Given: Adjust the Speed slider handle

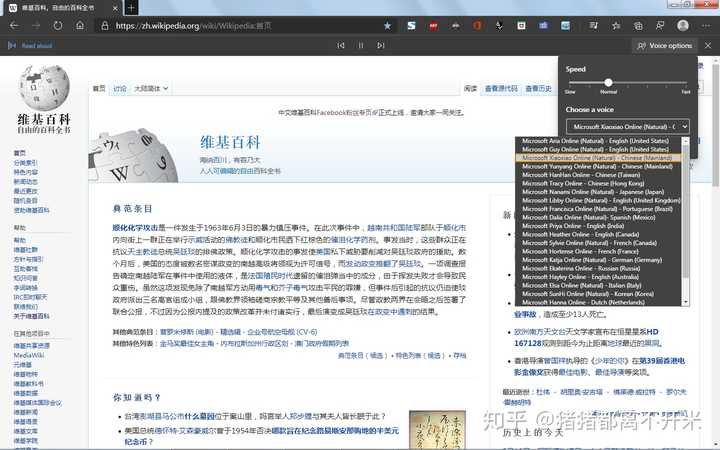Looking at the screenshot, I should click(x=608, y=83).
